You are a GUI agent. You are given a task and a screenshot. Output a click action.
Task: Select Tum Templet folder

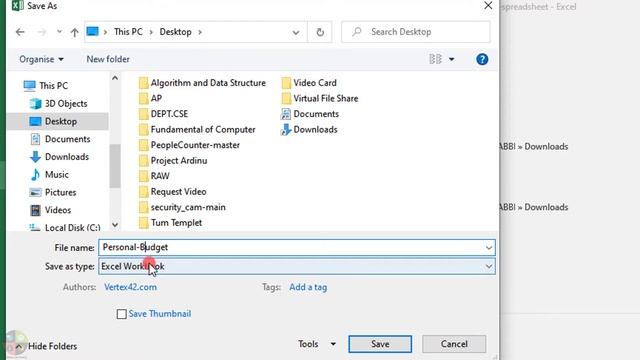point(170,222)
